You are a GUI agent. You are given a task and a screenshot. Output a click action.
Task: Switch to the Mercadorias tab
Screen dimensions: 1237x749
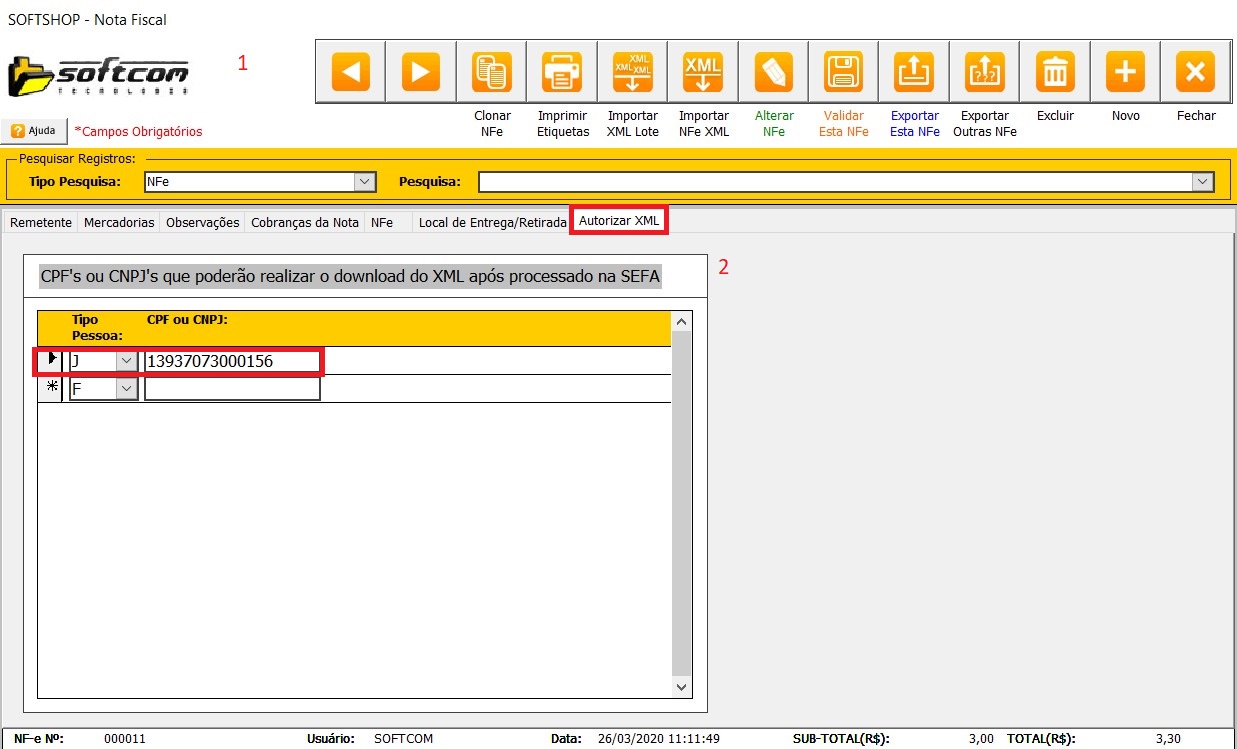[119, 223]
